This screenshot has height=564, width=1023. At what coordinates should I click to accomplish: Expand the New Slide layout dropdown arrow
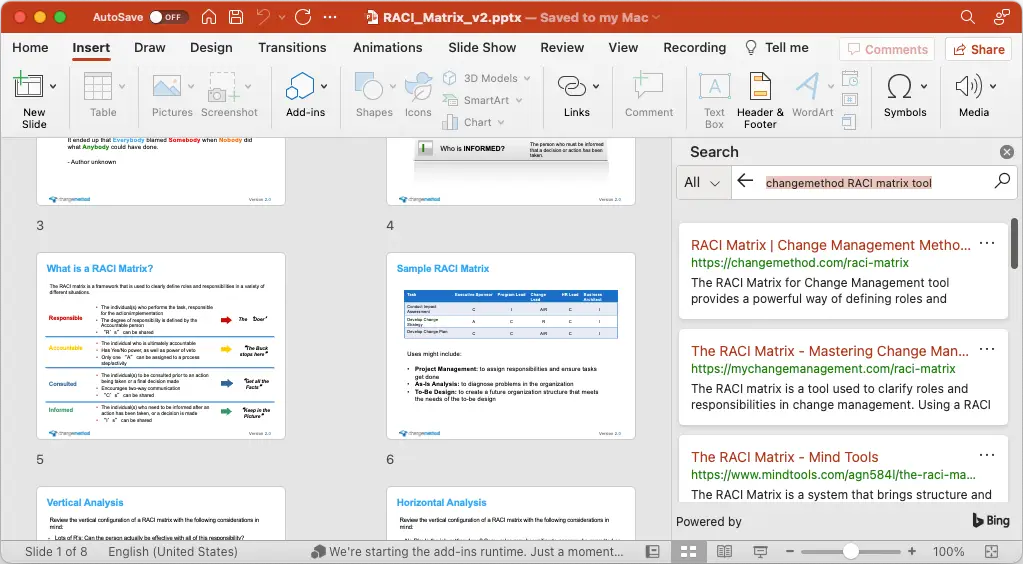pos(53,86)
